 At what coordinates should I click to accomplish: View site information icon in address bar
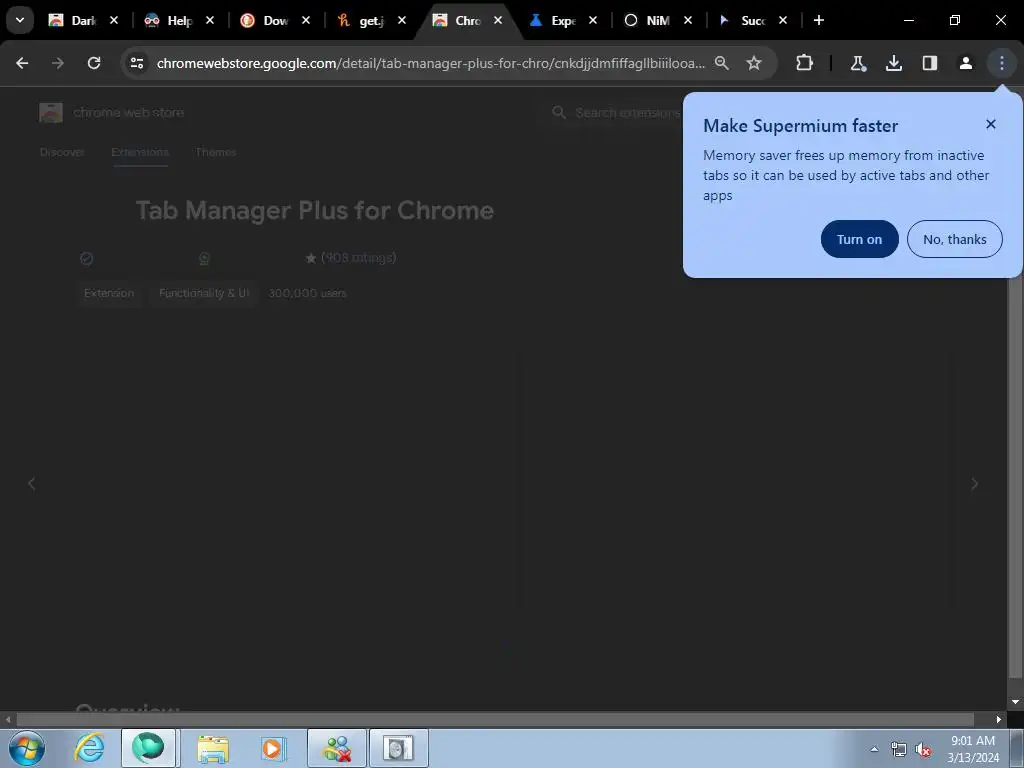pyautogui.click(x=136, y=63)
